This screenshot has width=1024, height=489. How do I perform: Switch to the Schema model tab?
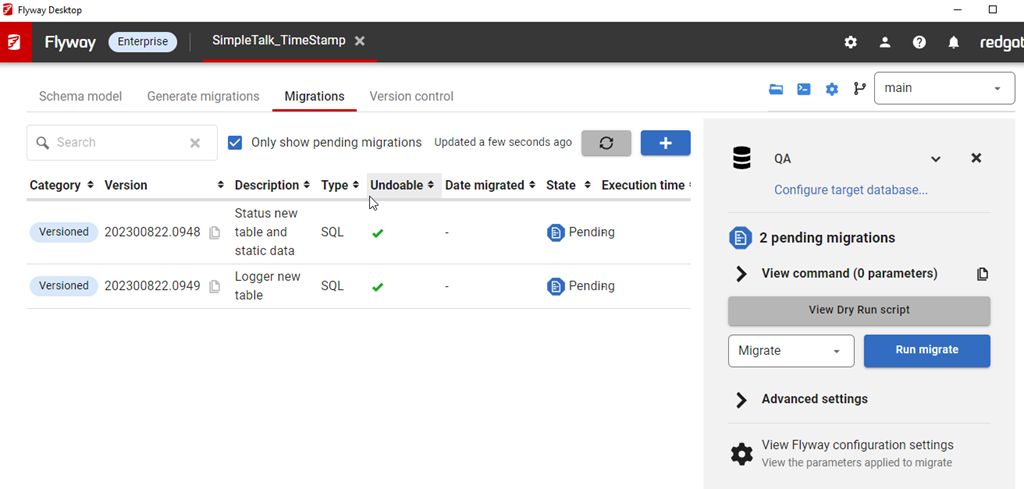(80, 97)
